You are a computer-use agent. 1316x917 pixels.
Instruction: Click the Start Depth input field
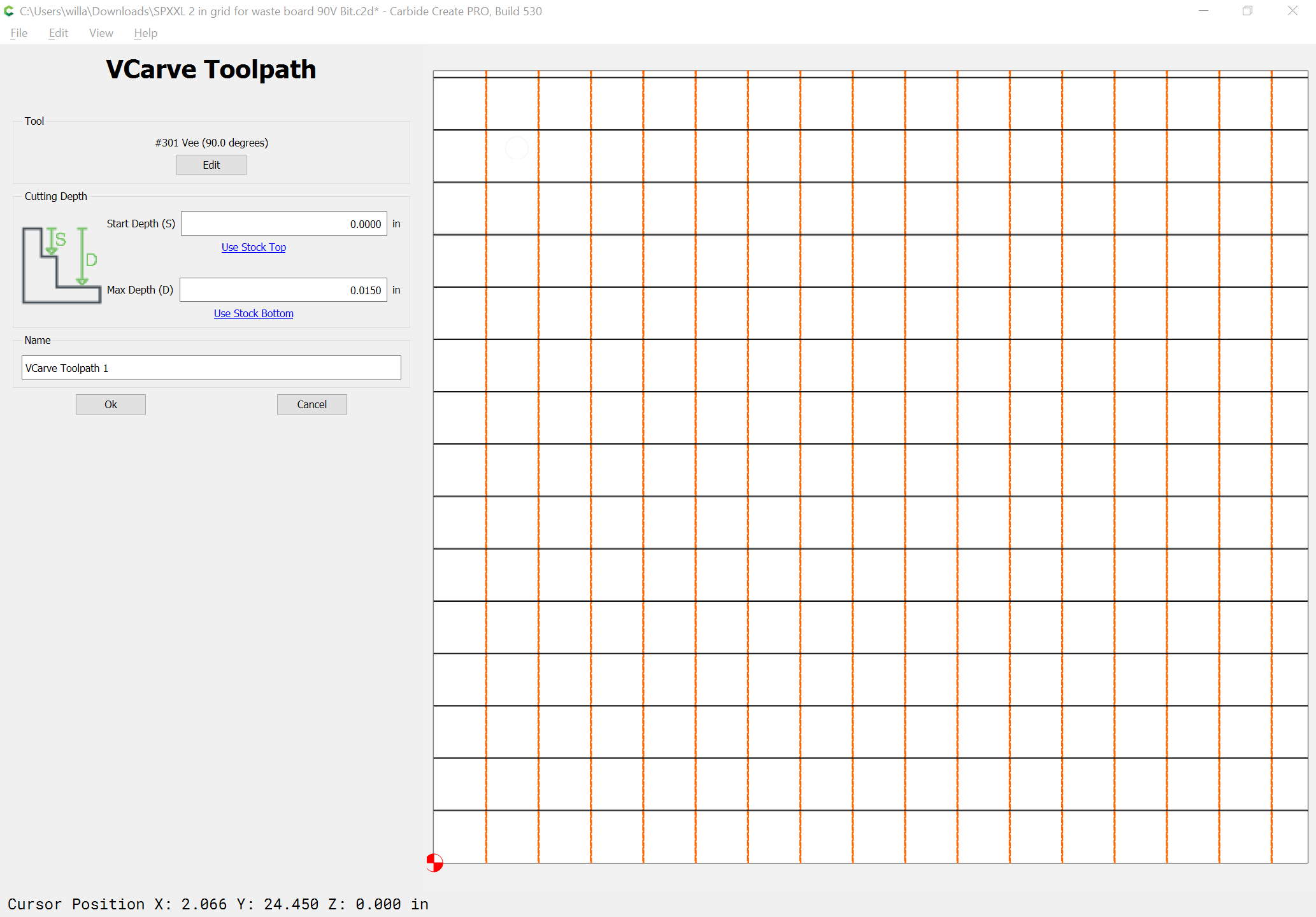tap(284, 224)
